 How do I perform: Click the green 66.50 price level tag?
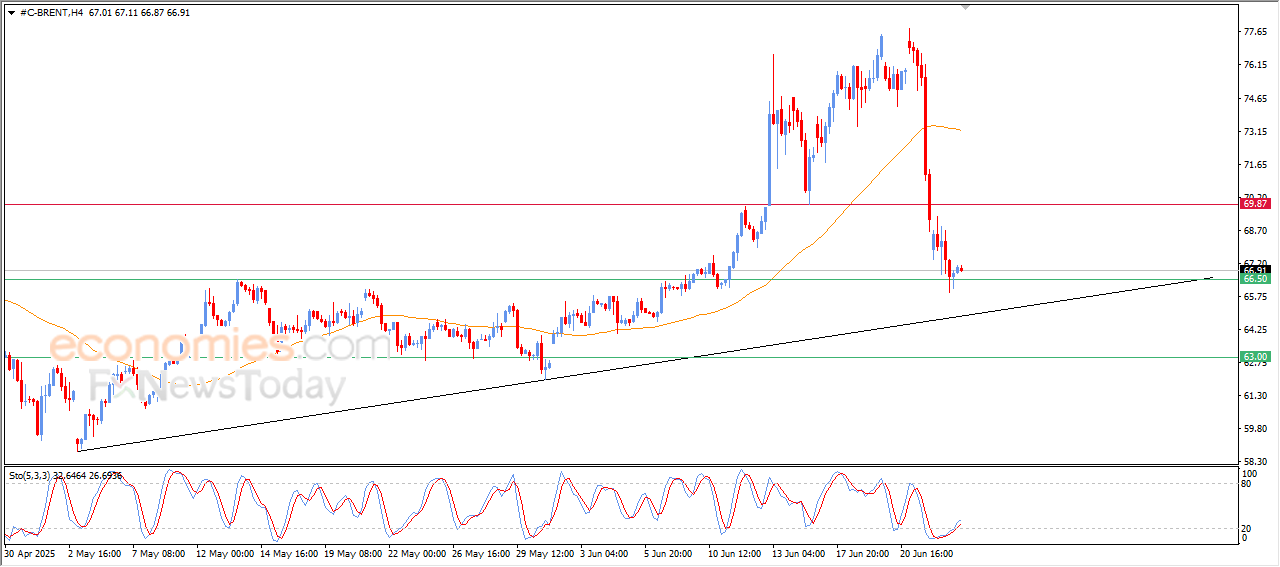coord(1255,279)
